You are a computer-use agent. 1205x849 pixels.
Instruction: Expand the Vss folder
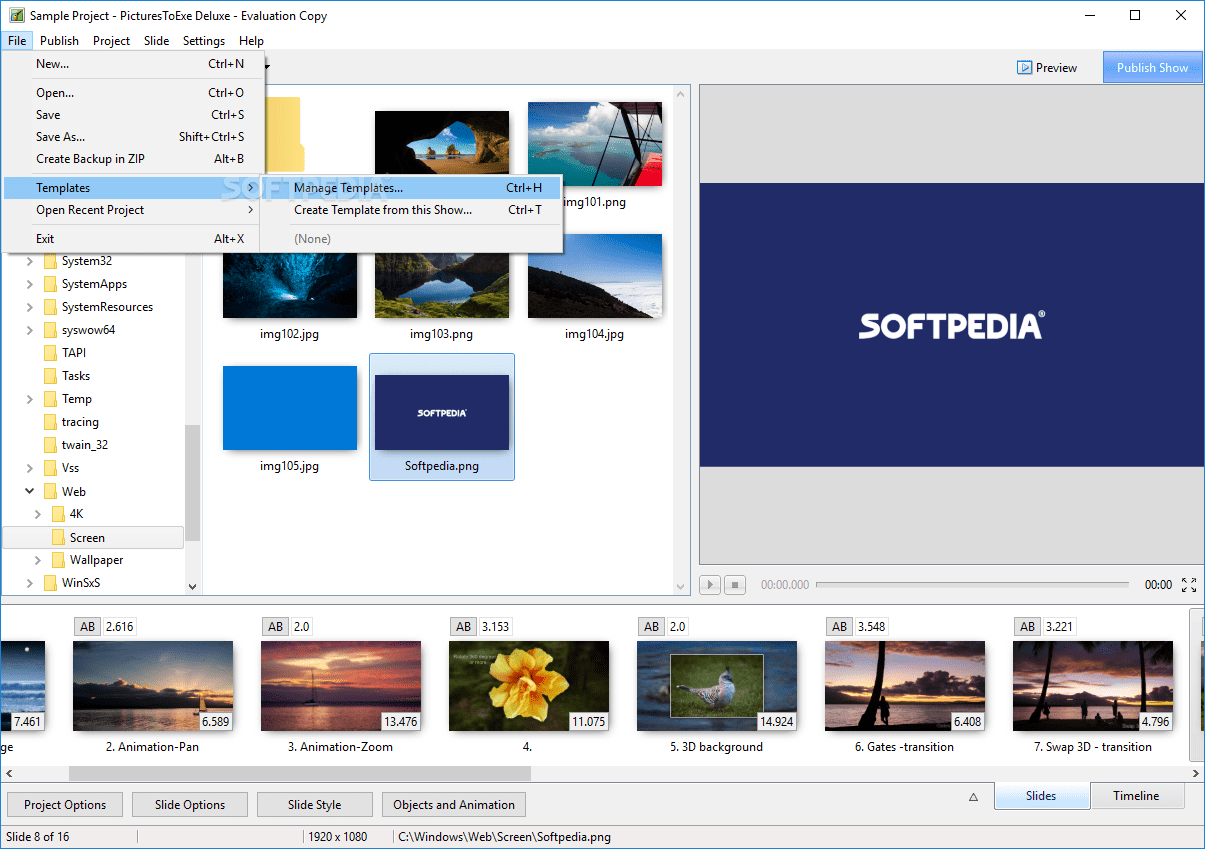coord(30,468)
